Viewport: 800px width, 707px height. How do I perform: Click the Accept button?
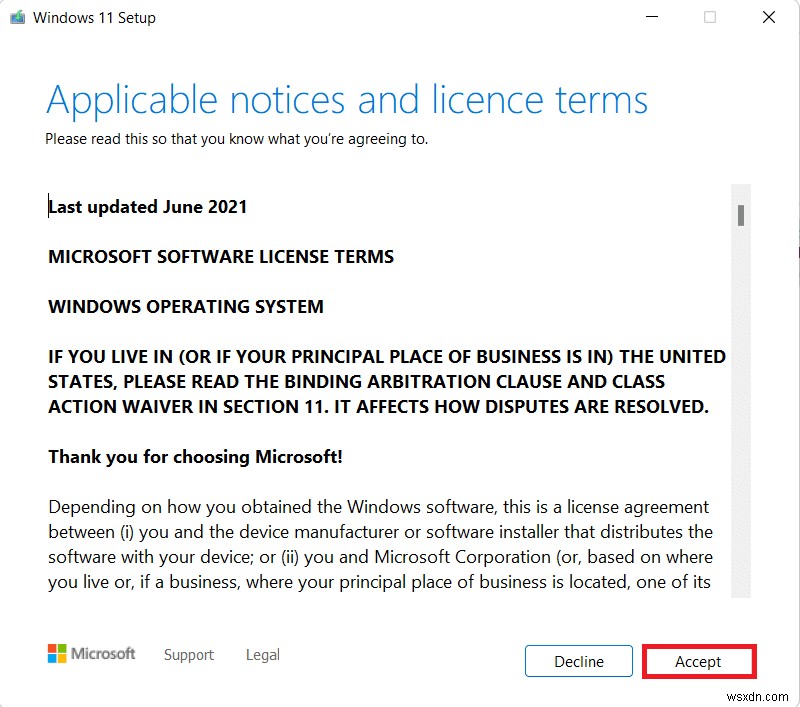699,661
